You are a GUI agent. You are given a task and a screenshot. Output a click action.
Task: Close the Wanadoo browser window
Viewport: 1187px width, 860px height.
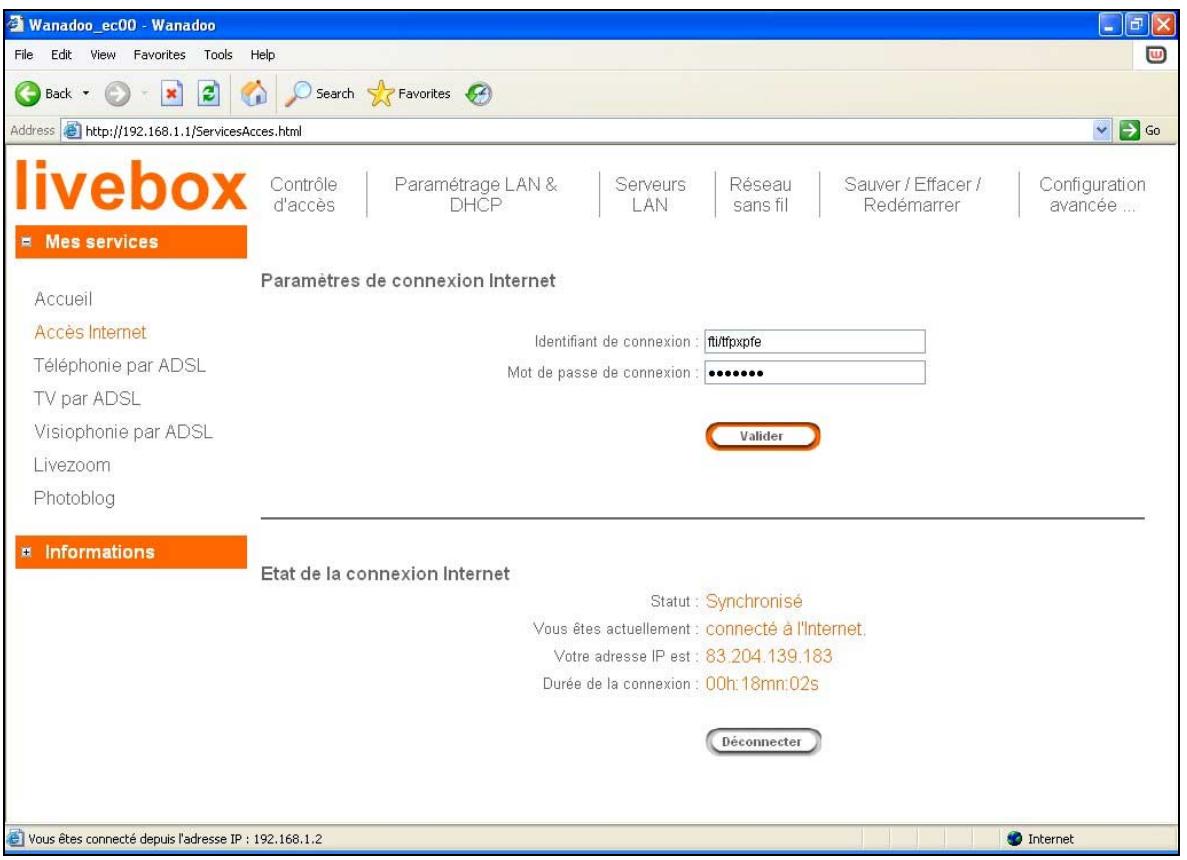[x=1163, y=25]
